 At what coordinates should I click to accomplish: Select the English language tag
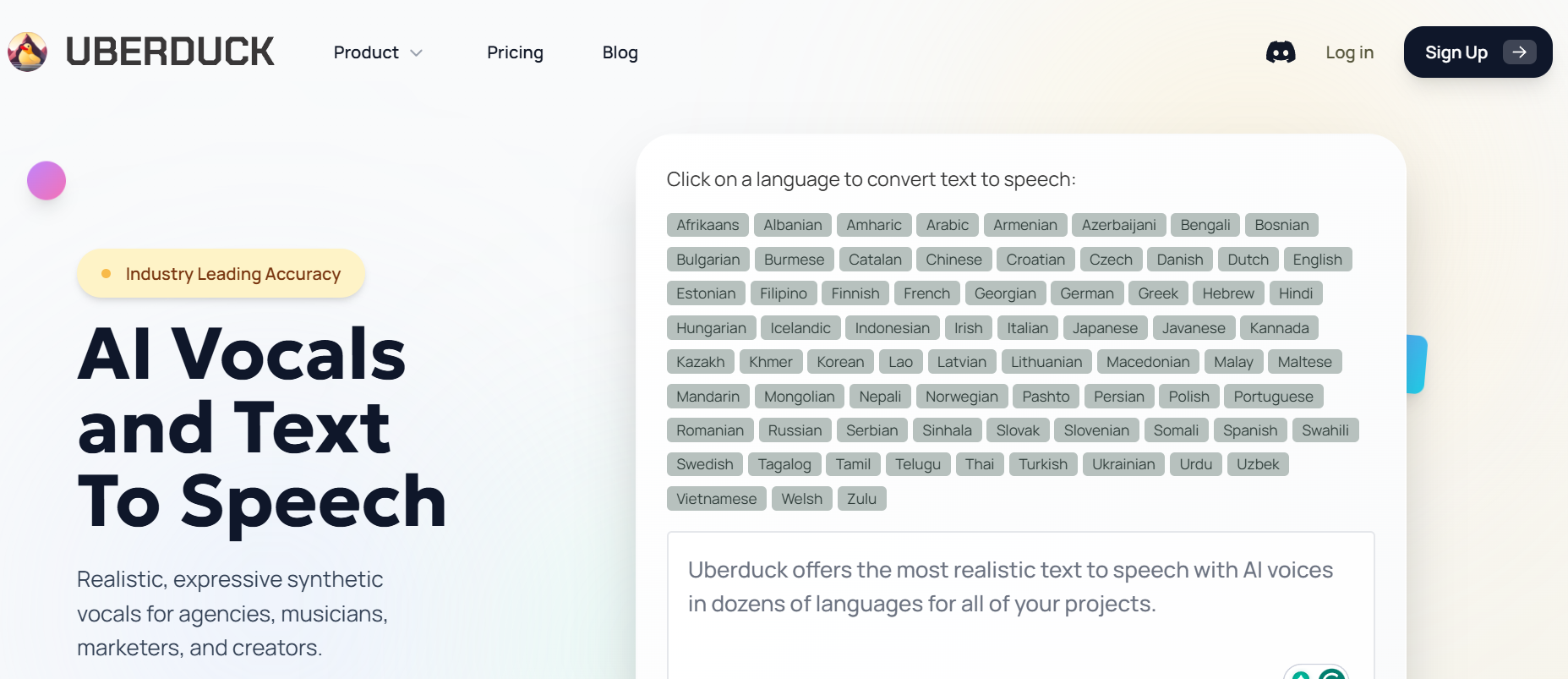pos(1316,260)
